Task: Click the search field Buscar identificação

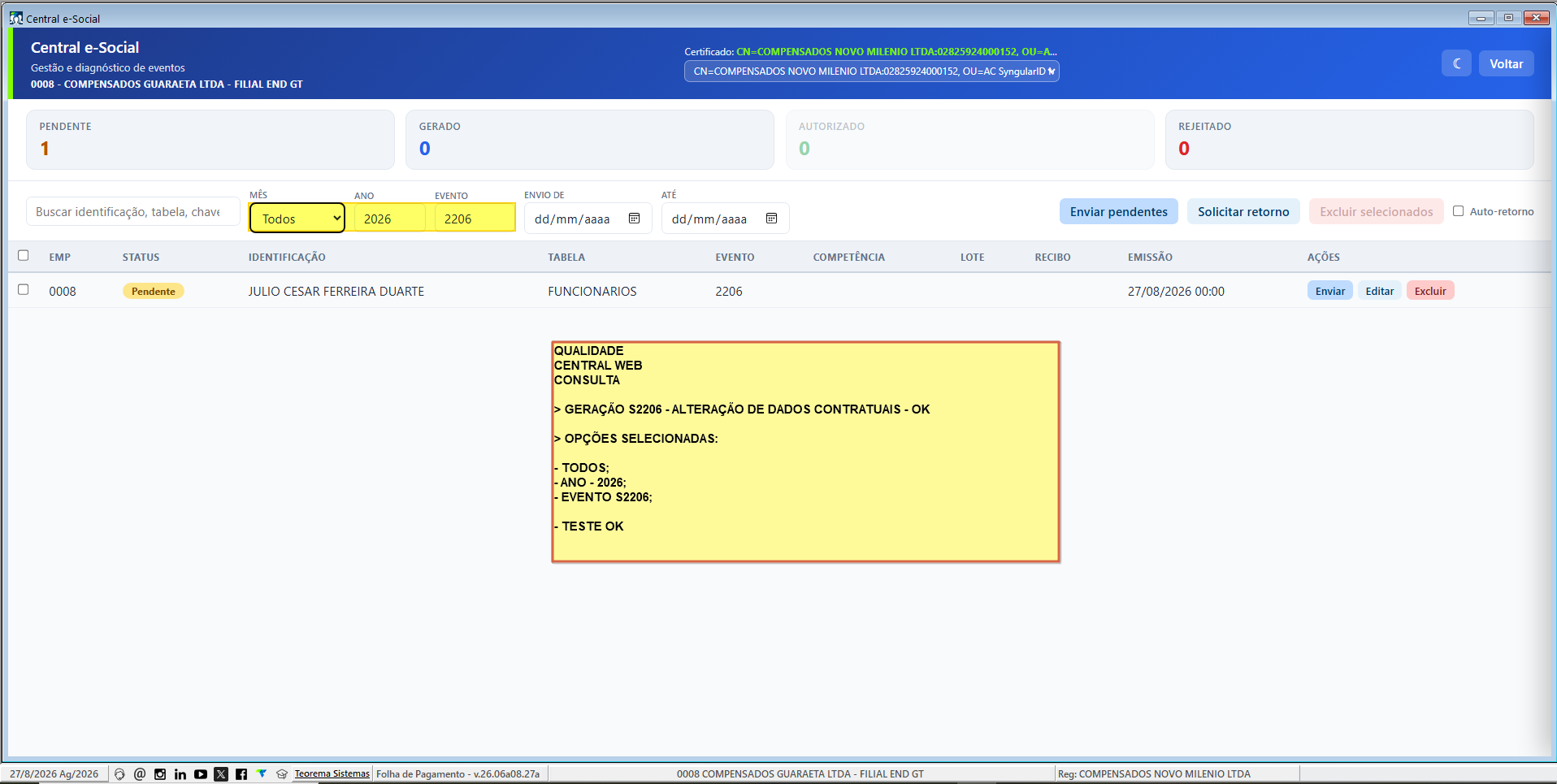Action: (x=132, y=211)
